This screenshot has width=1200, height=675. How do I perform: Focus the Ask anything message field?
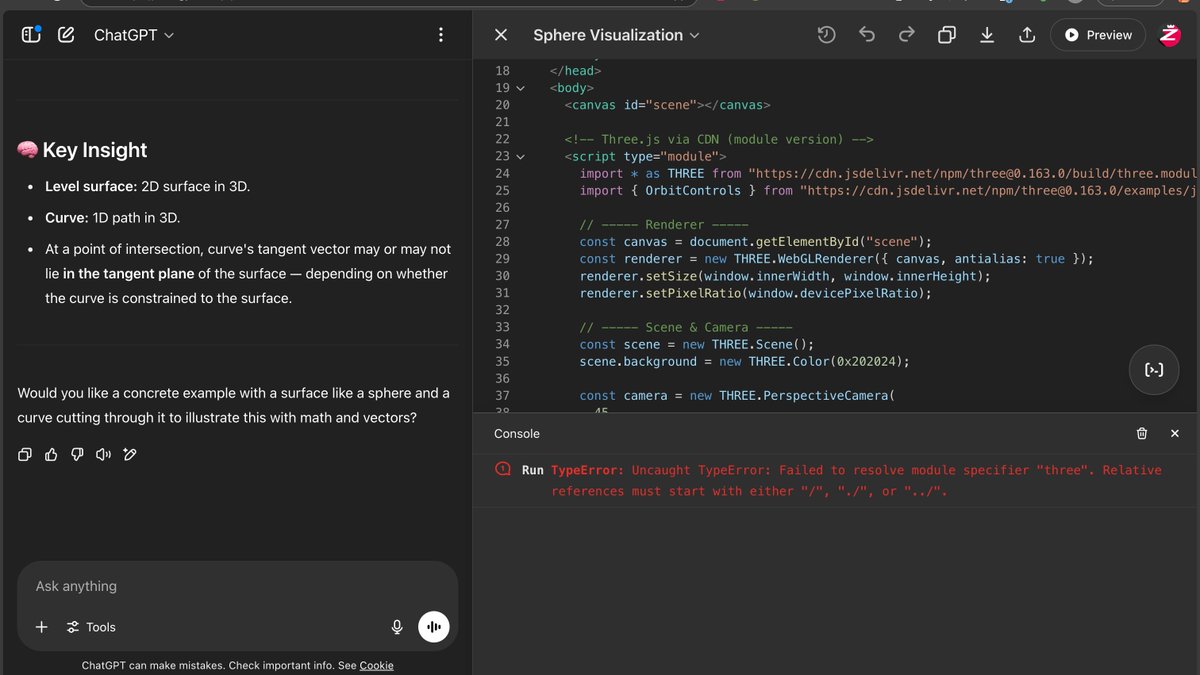[x=237, y=586]
